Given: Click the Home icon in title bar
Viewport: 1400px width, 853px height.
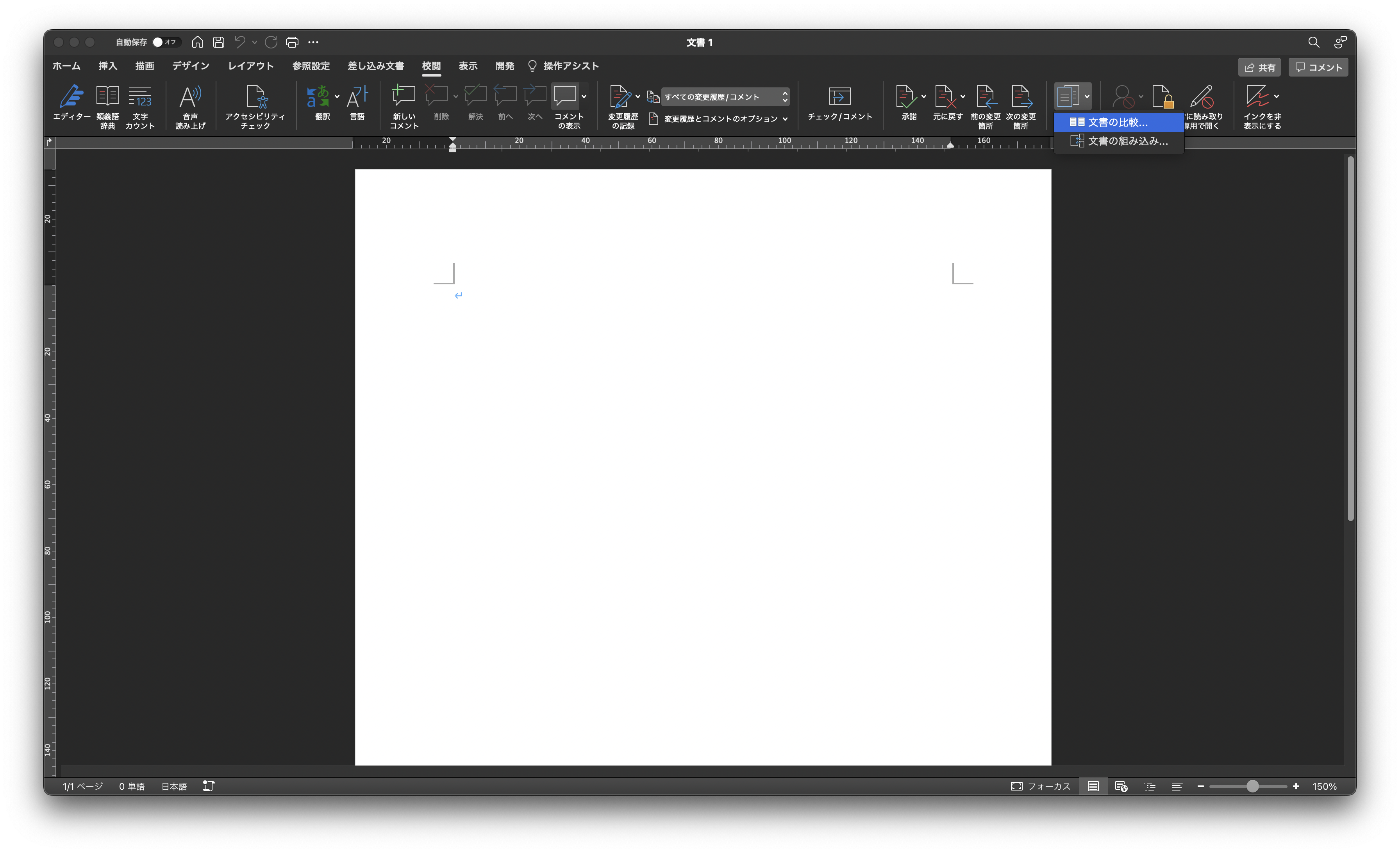Looking at the screenshot, I should click(197, 42).
